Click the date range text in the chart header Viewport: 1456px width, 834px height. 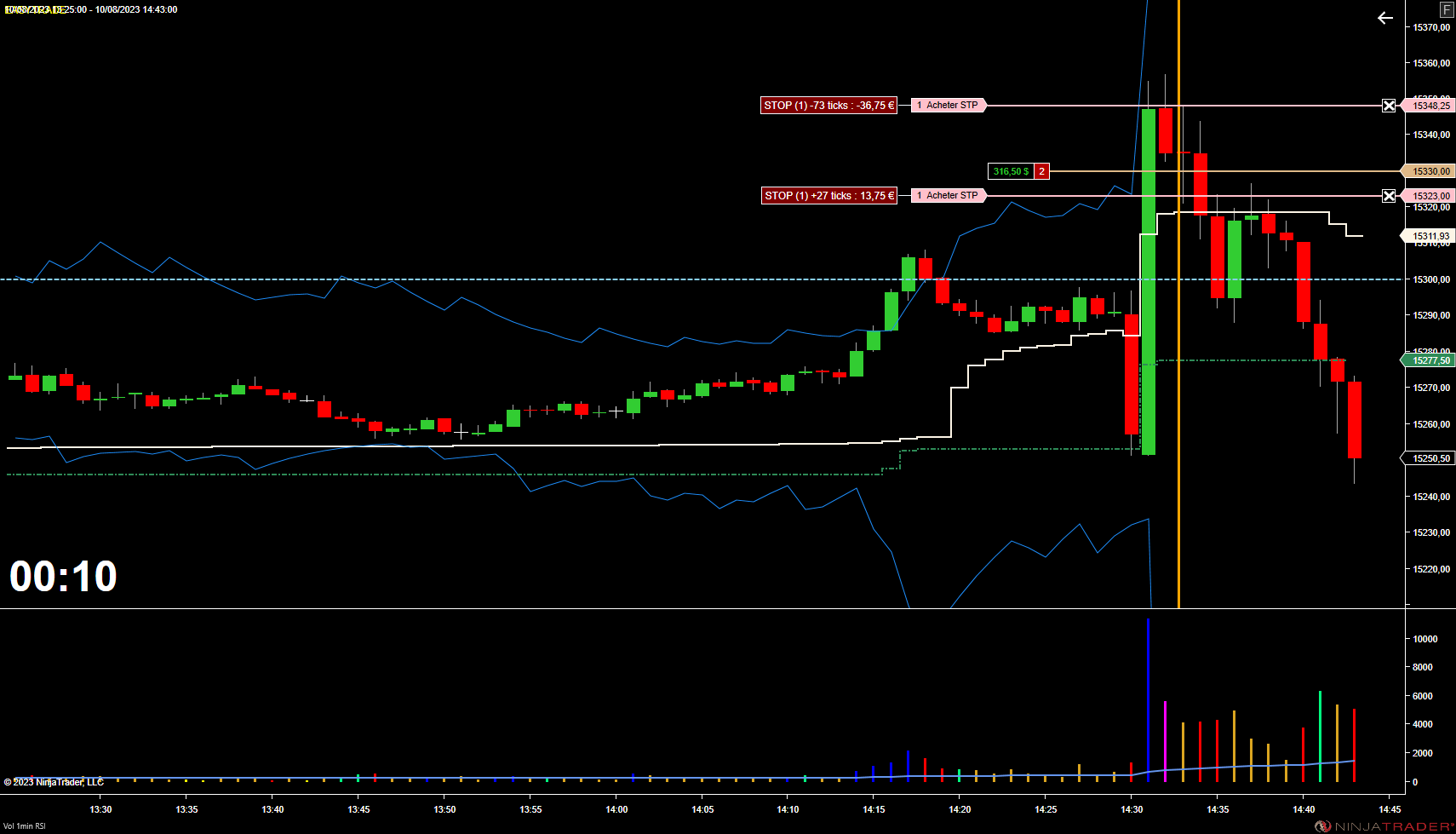89,9
